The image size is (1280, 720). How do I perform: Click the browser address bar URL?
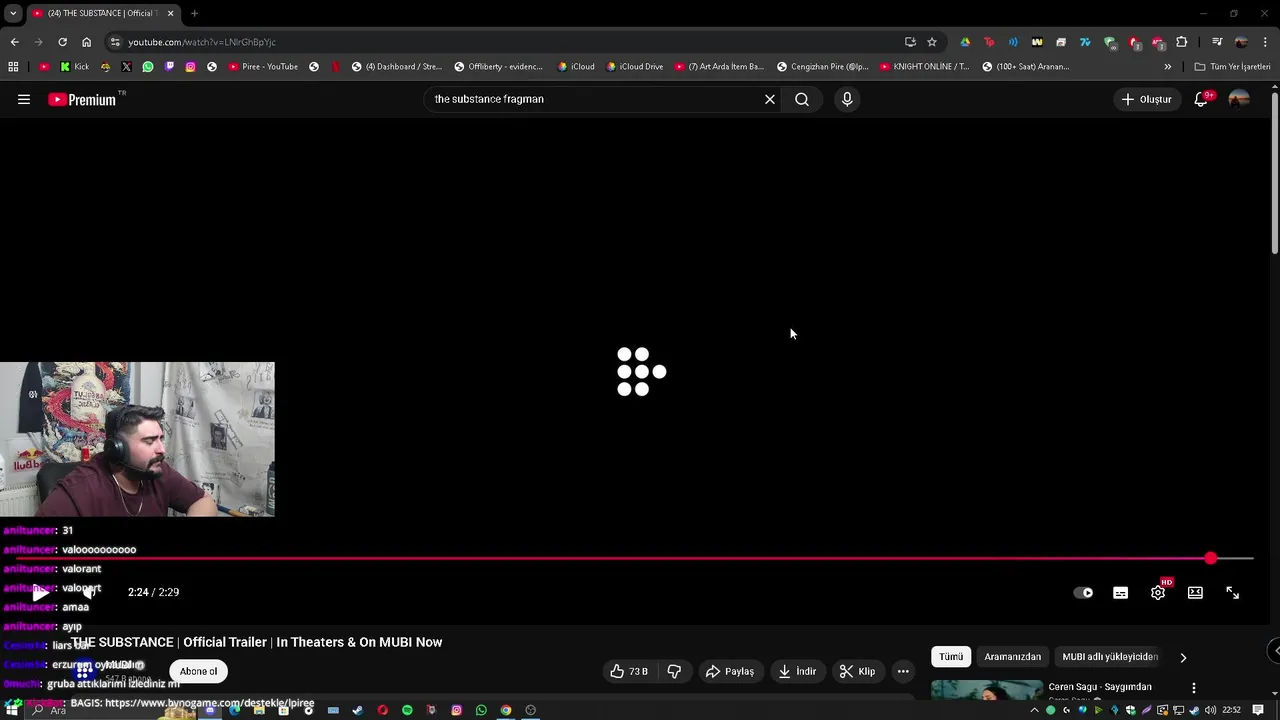[x=201, y=42]
